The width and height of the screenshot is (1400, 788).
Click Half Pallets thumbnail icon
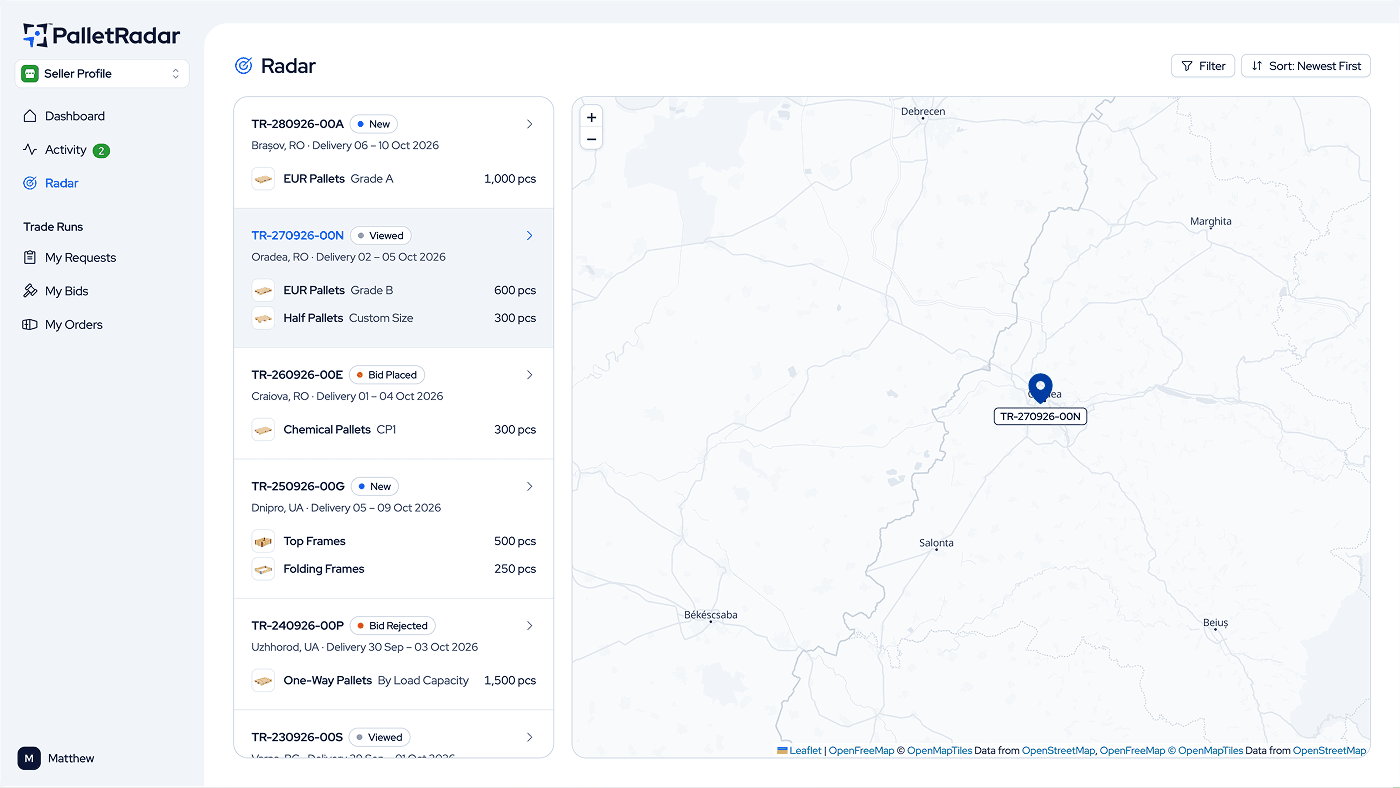tap(263, 318)
